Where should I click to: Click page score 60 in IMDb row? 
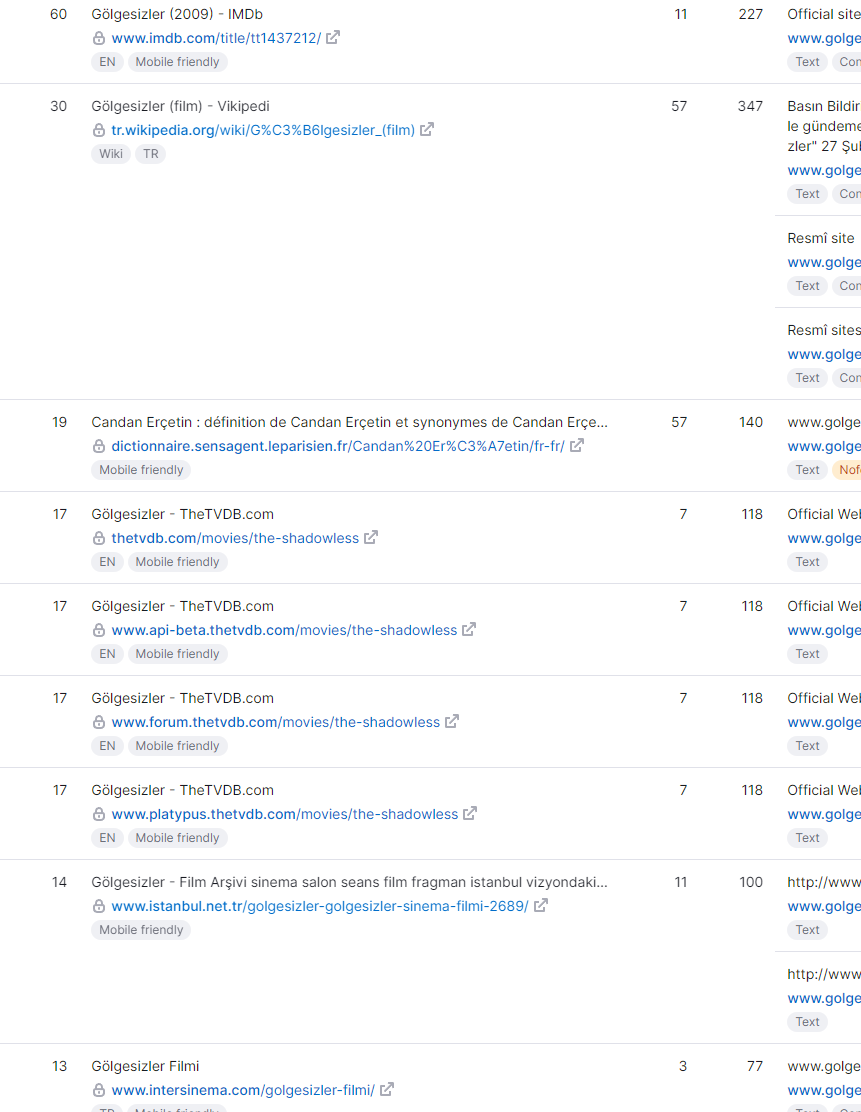click(x=59, y=14)
